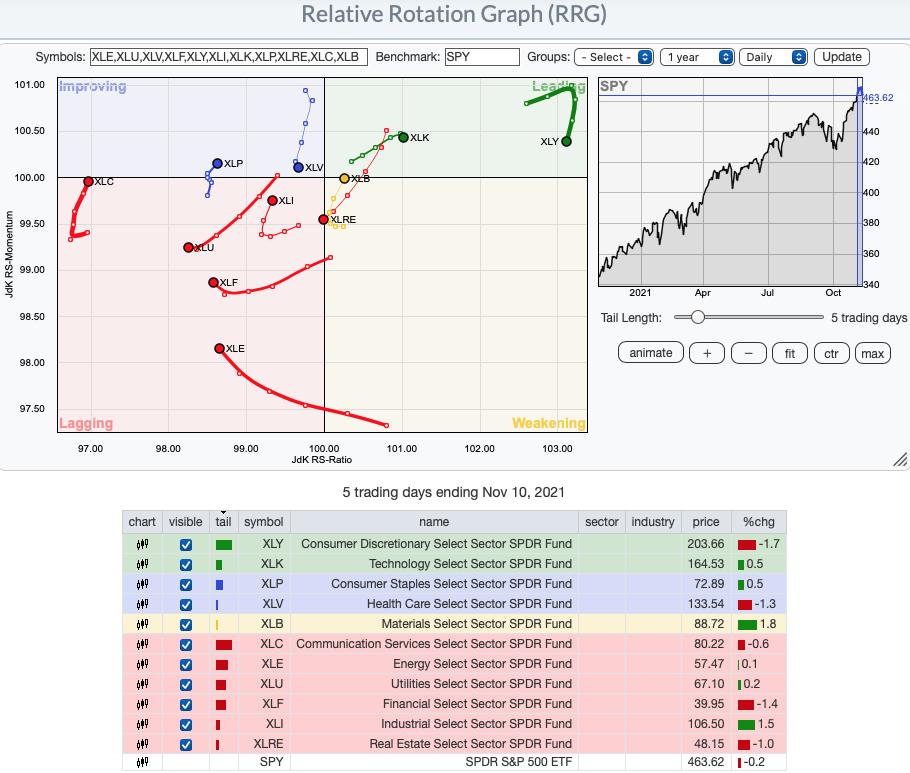910x773 pixels.
Task: Open chart icon for XLP row
Action: (142, 584)
